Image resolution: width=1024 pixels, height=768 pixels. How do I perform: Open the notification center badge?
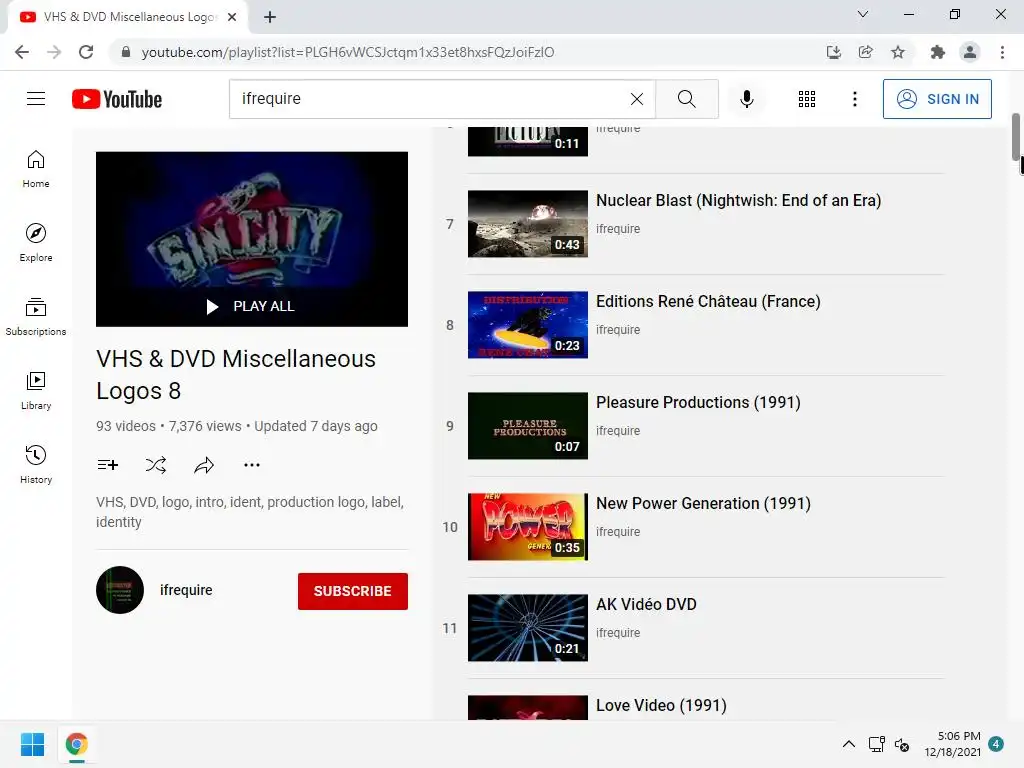[996, 744]
